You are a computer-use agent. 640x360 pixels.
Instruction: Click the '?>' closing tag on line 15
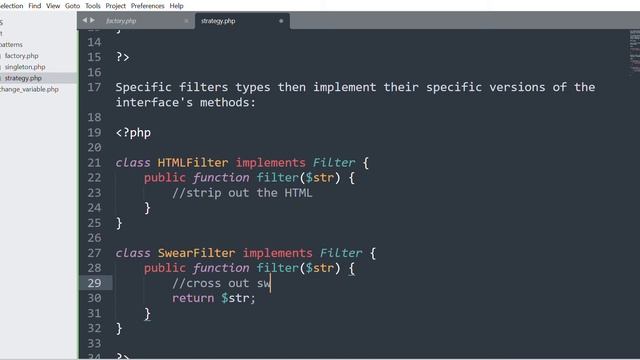pos(122,57)
